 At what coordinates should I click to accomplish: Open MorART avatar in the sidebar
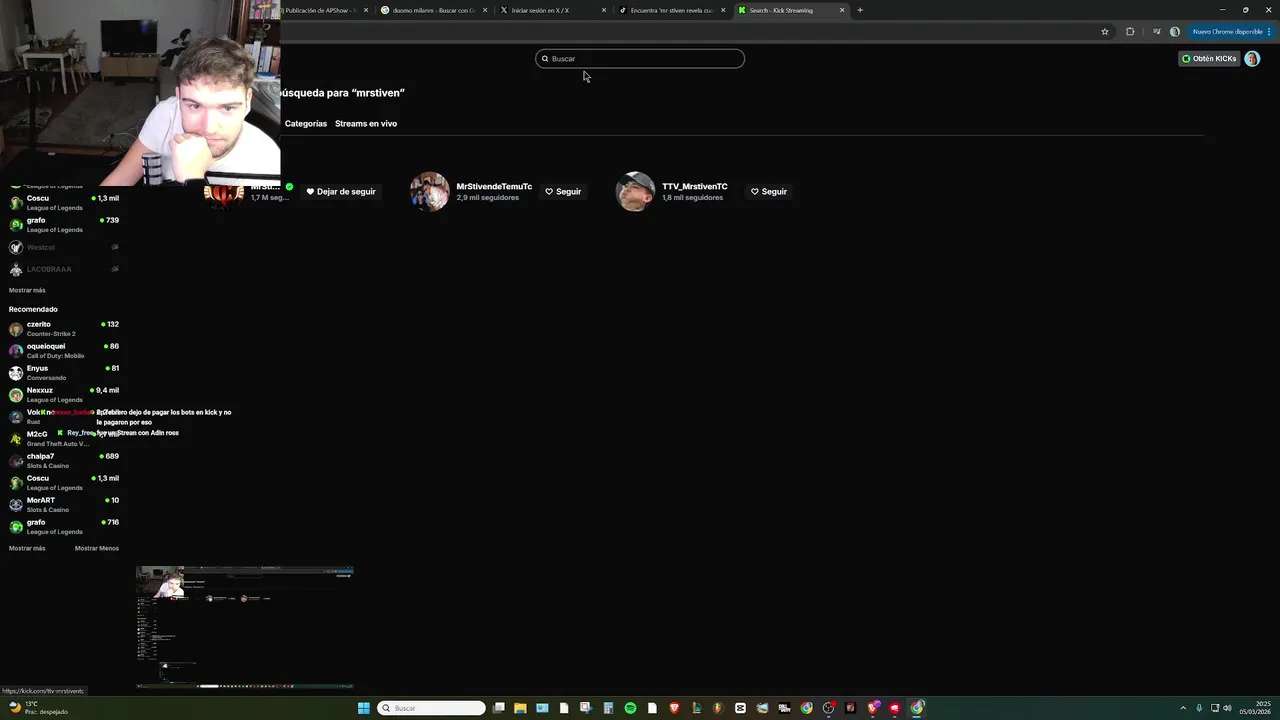(16, 505)
